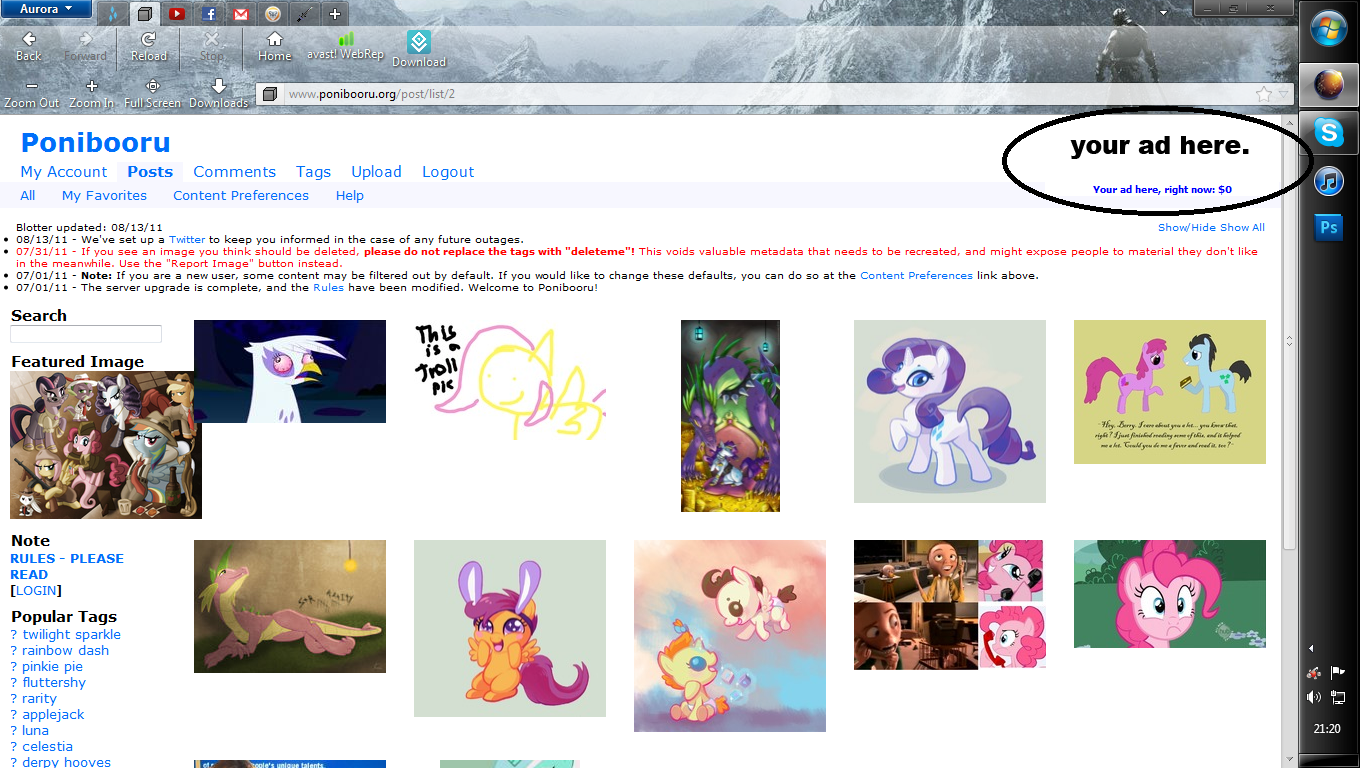The image size is (1360, 768).
Task: Open the Downloads window
Action: pyautogui.click(x=218, y=94)
